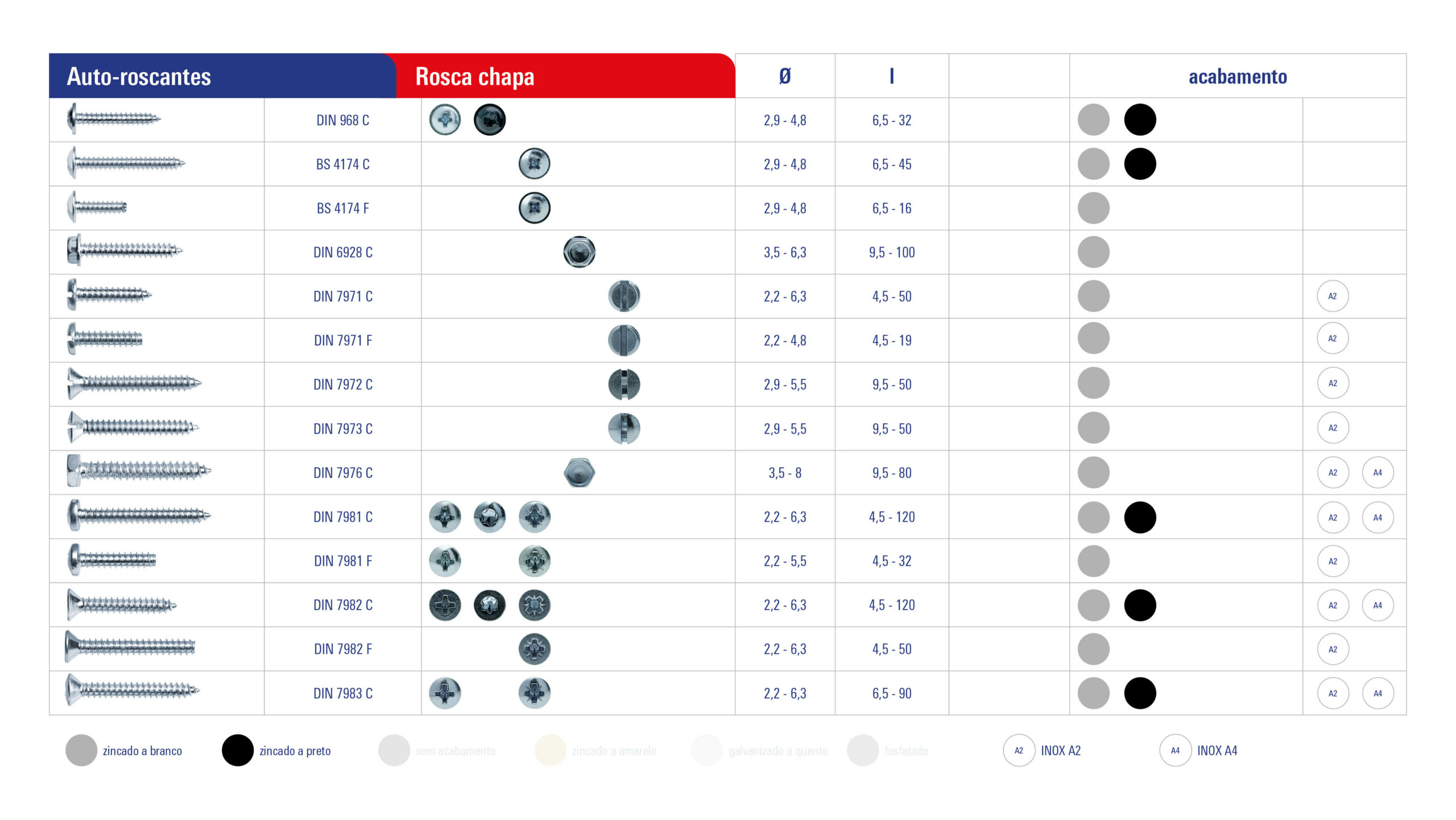Click the BS 4174 F label
Image resolution: width=1456 pixels, height=820 pixels.
point(343,208)
